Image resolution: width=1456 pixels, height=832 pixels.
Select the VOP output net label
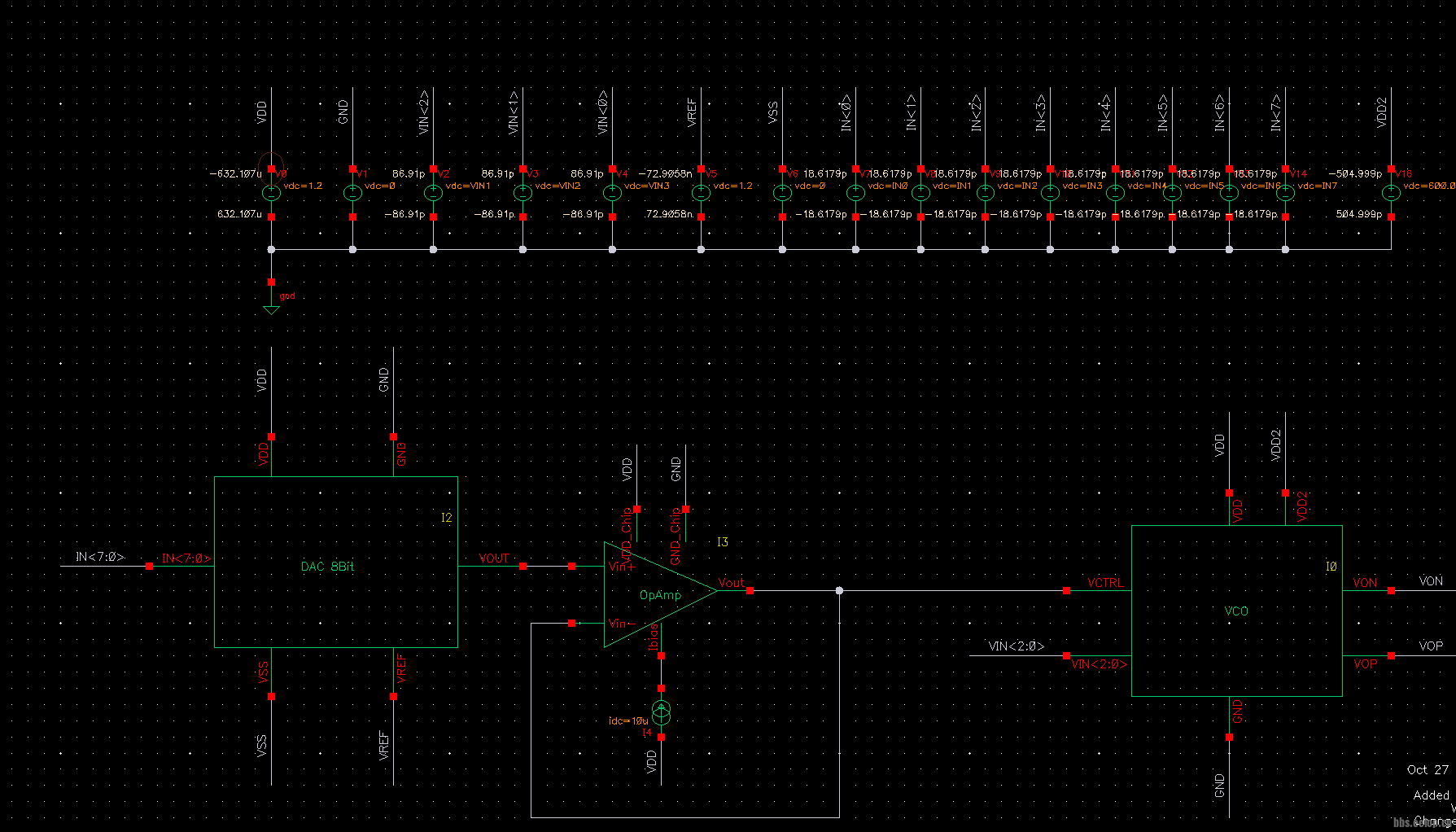pos(1430,646)
